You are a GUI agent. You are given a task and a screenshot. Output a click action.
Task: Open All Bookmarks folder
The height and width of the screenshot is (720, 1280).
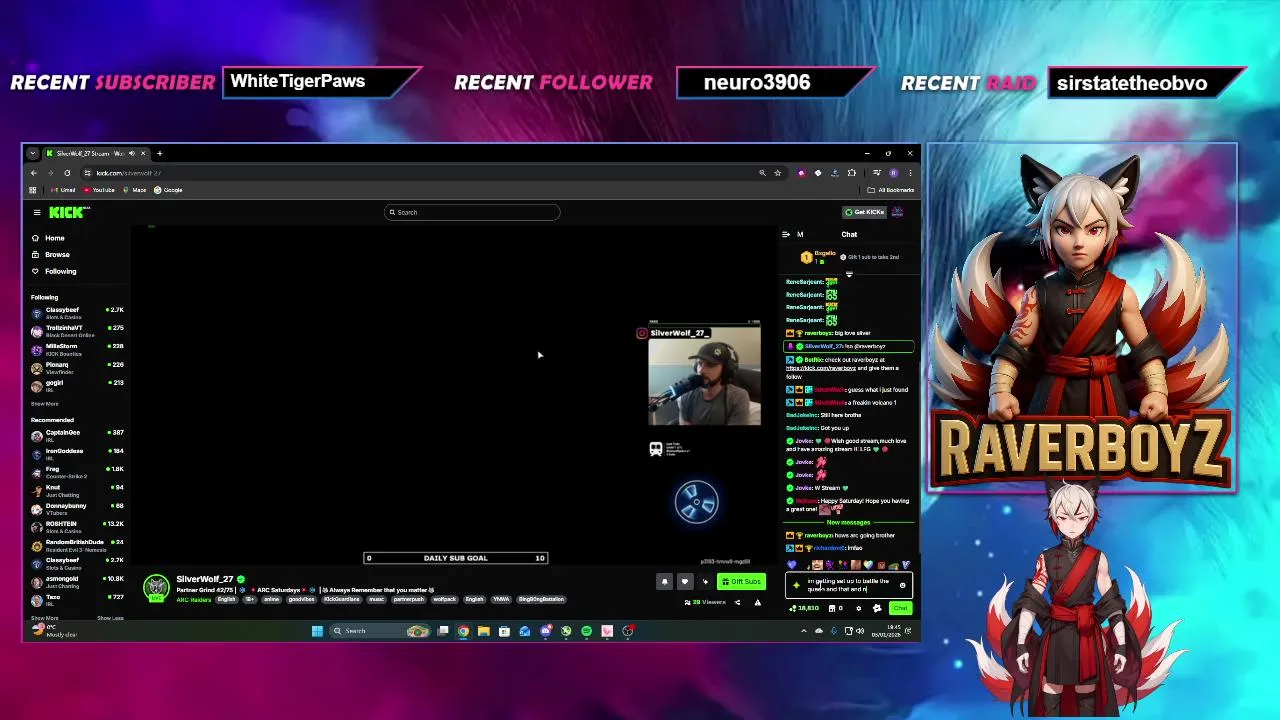[890, 190]
